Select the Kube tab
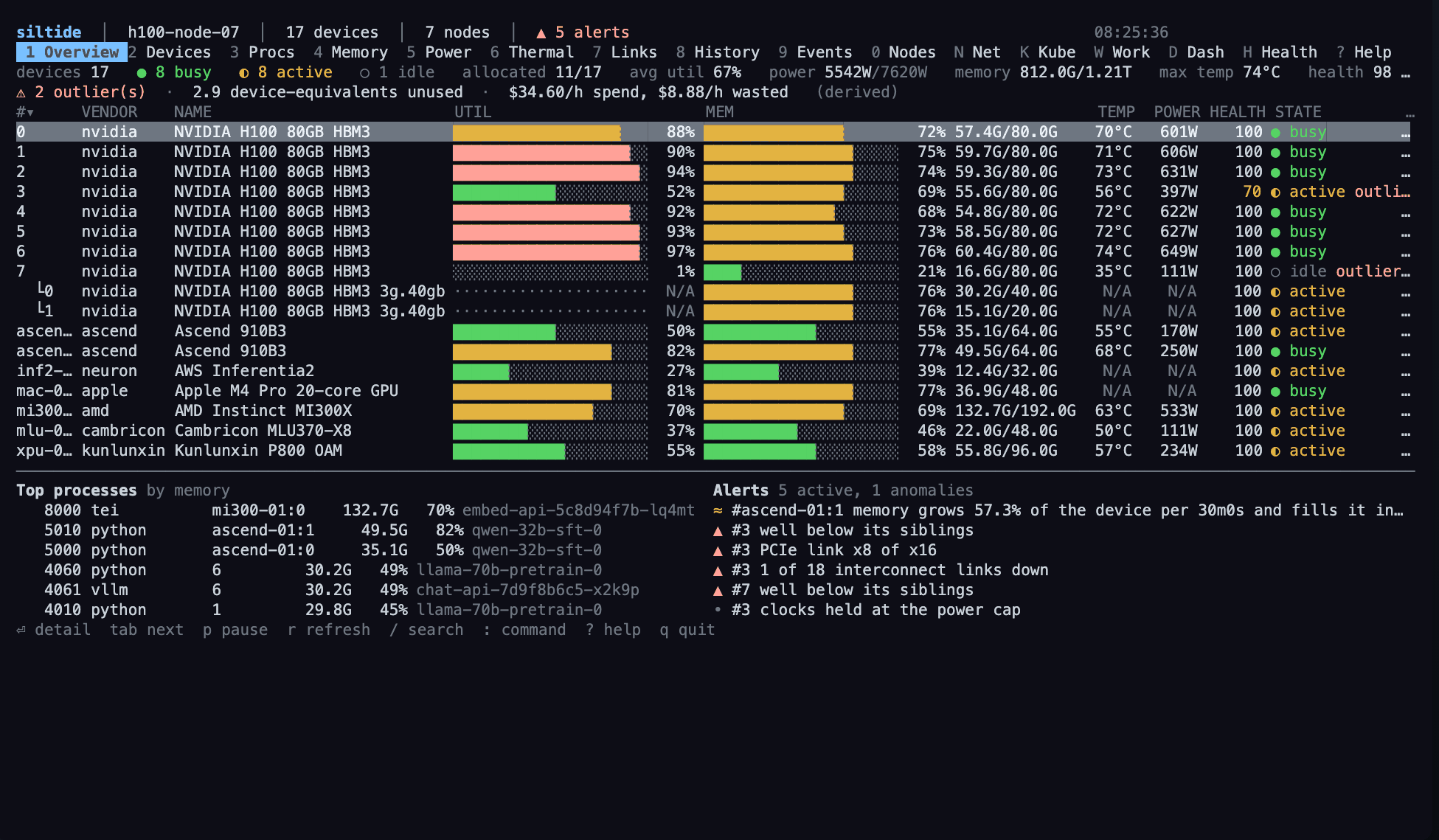 click(x=1047, y=52)
